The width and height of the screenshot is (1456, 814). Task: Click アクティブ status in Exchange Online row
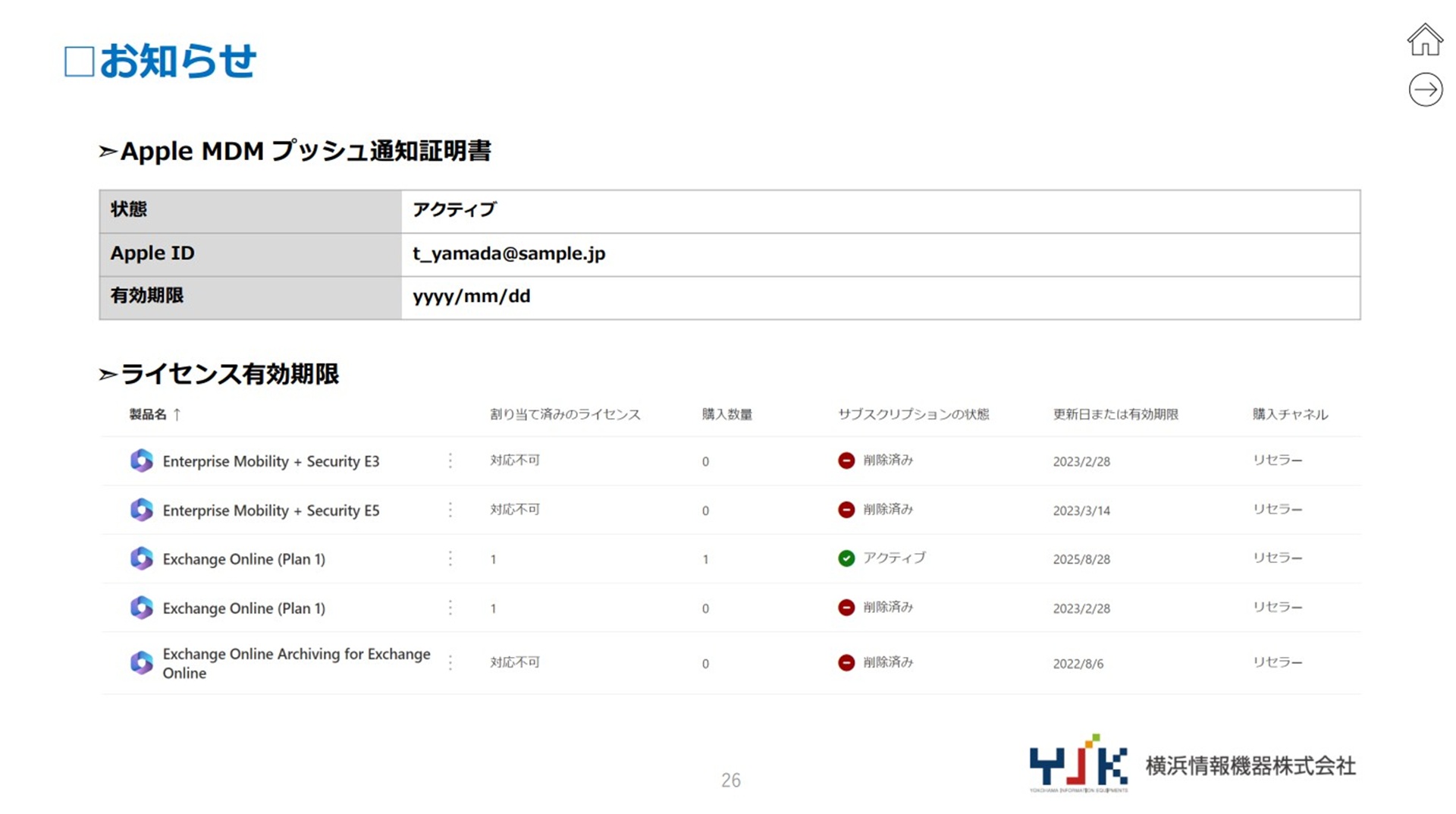tap(894, 558)
